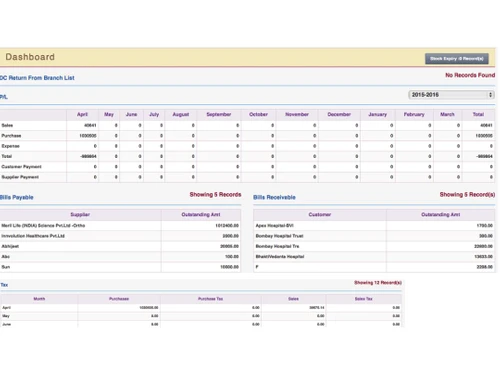The image size is (500, 375).
Task: Click the Bombay Hospital Trust customer row
Action: (x=374, y=236)
